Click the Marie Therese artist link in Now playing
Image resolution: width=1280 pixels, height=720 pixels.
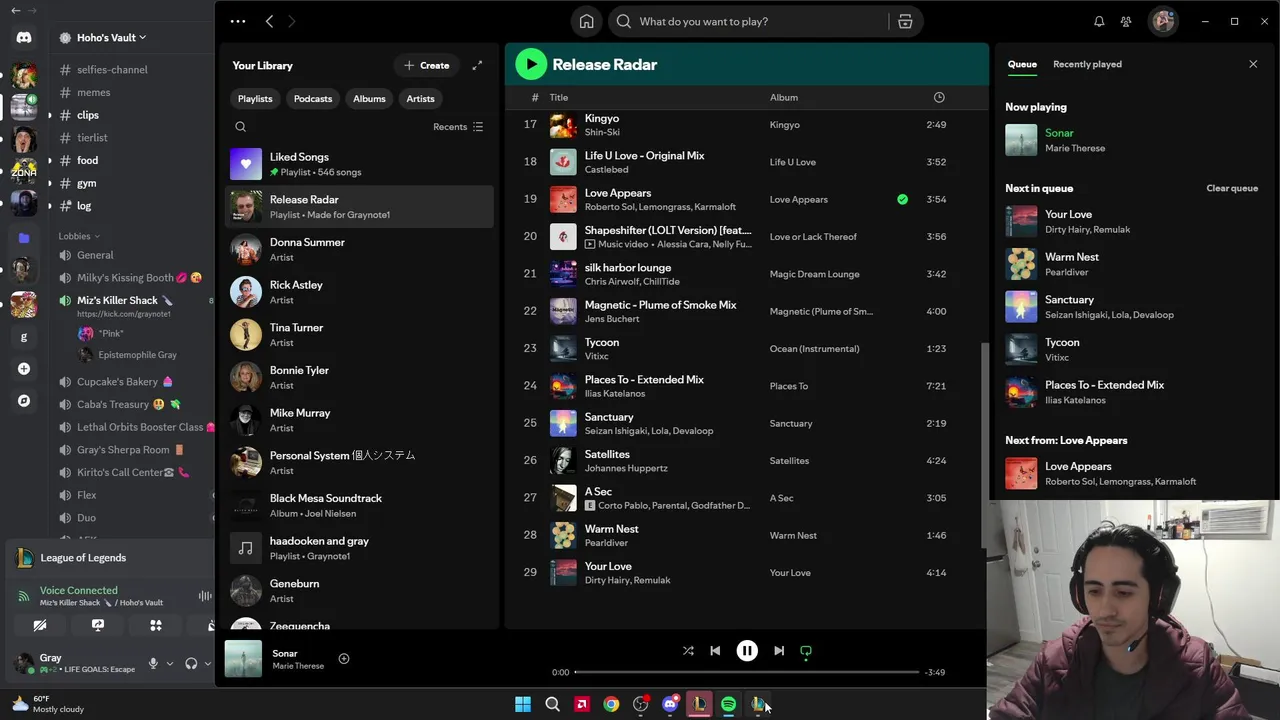coord(1075,148)
